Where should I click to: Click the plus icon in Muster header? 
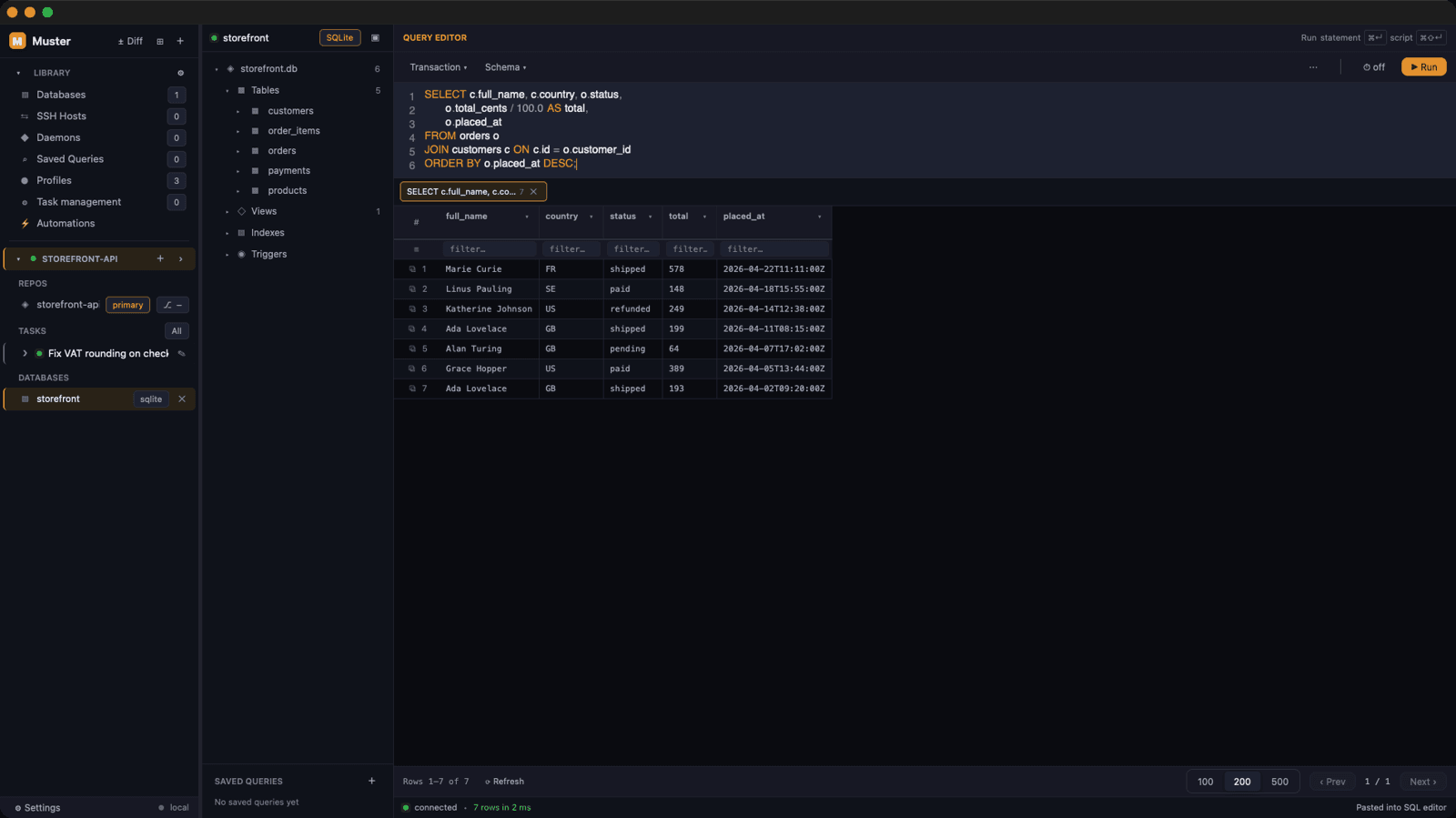click(180, 41)
